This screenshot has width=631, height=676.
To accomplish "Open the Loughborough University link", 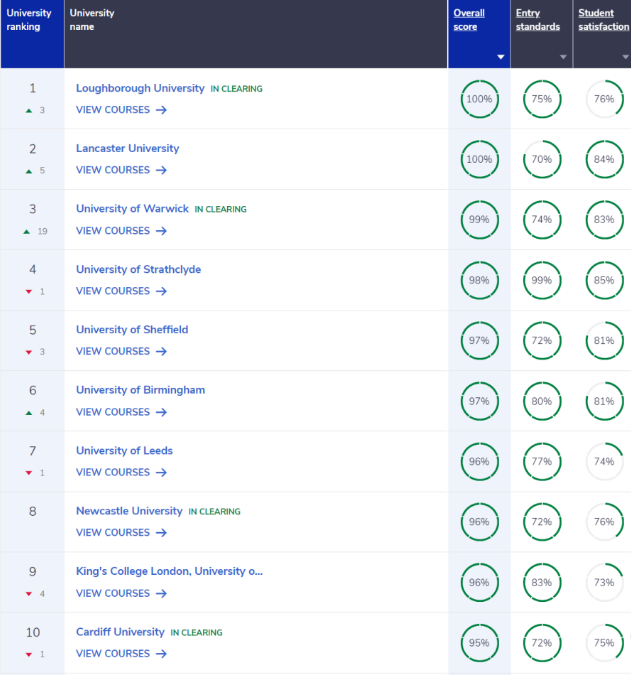I will tap(140, 88).
